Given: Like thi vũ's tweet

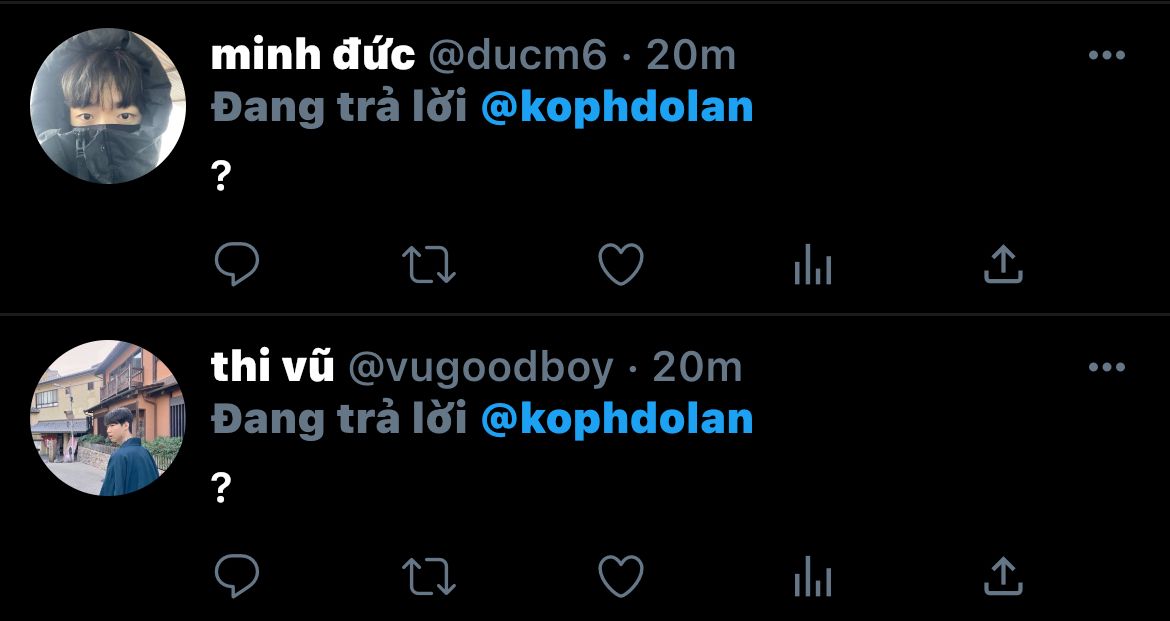Looking at the screenshot, I should point(621,576).
